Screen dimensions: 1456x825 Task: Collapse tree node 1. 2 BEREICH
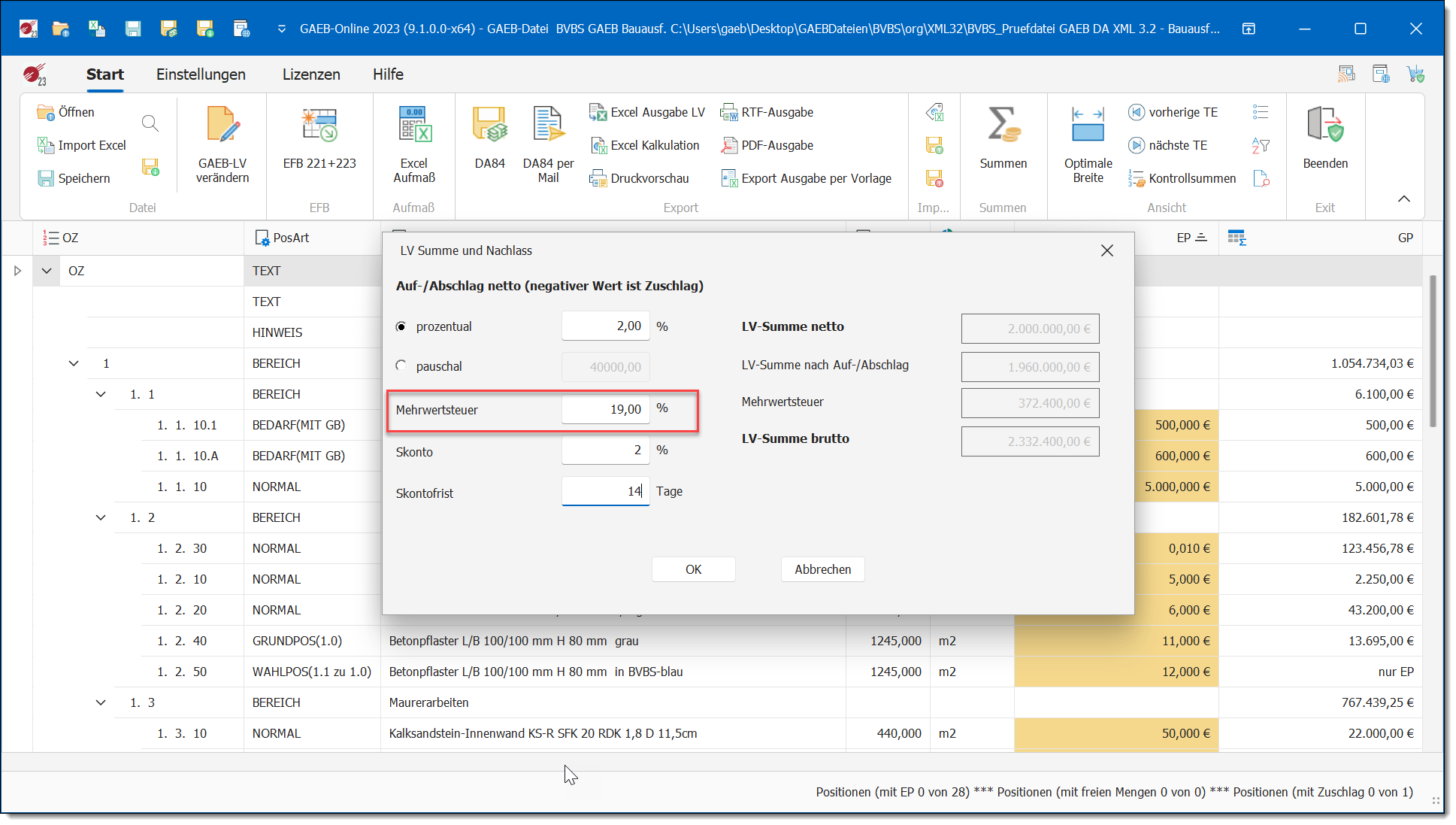[101, 517]
